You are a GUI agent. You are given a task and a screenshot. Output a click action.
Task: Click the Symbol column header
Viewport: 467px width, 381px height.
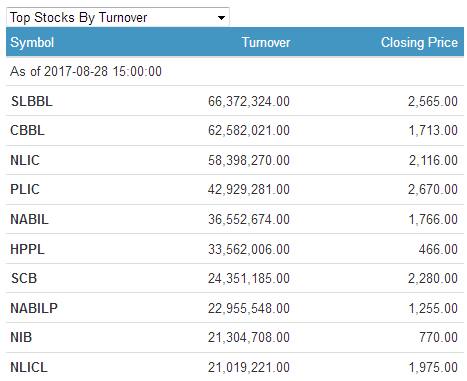pyautogui.click(x=32, y=42)
